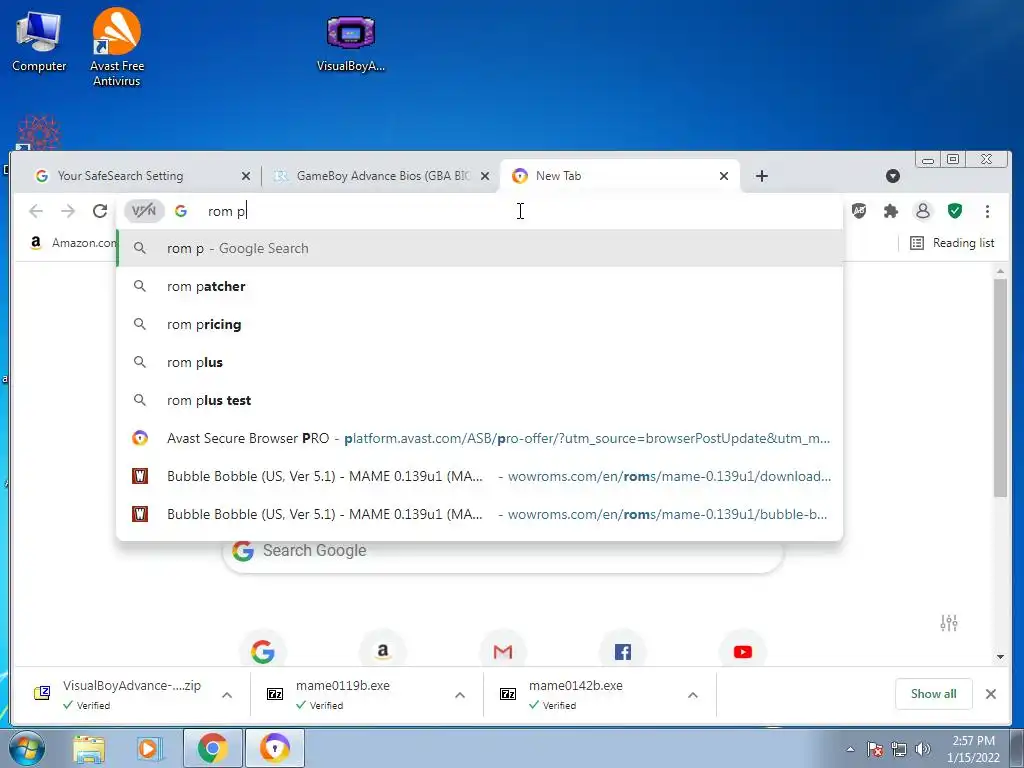
Task: Open the Facebook shortcut tile
Action: [622, 651]
